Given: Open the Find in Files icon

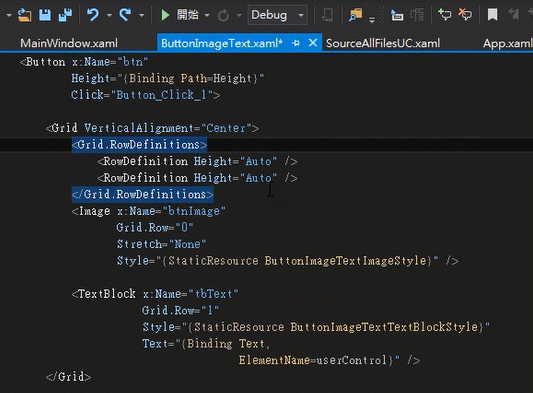Looking at the screenshot, I should 355,15.
